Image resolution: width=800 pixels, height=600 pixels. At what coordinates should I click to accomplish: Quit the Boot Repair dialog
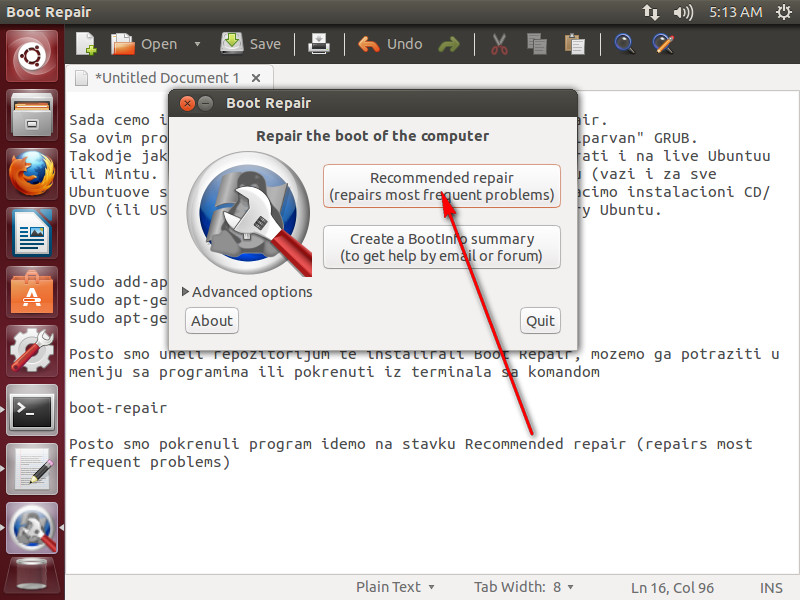click(x=540, y=321)
